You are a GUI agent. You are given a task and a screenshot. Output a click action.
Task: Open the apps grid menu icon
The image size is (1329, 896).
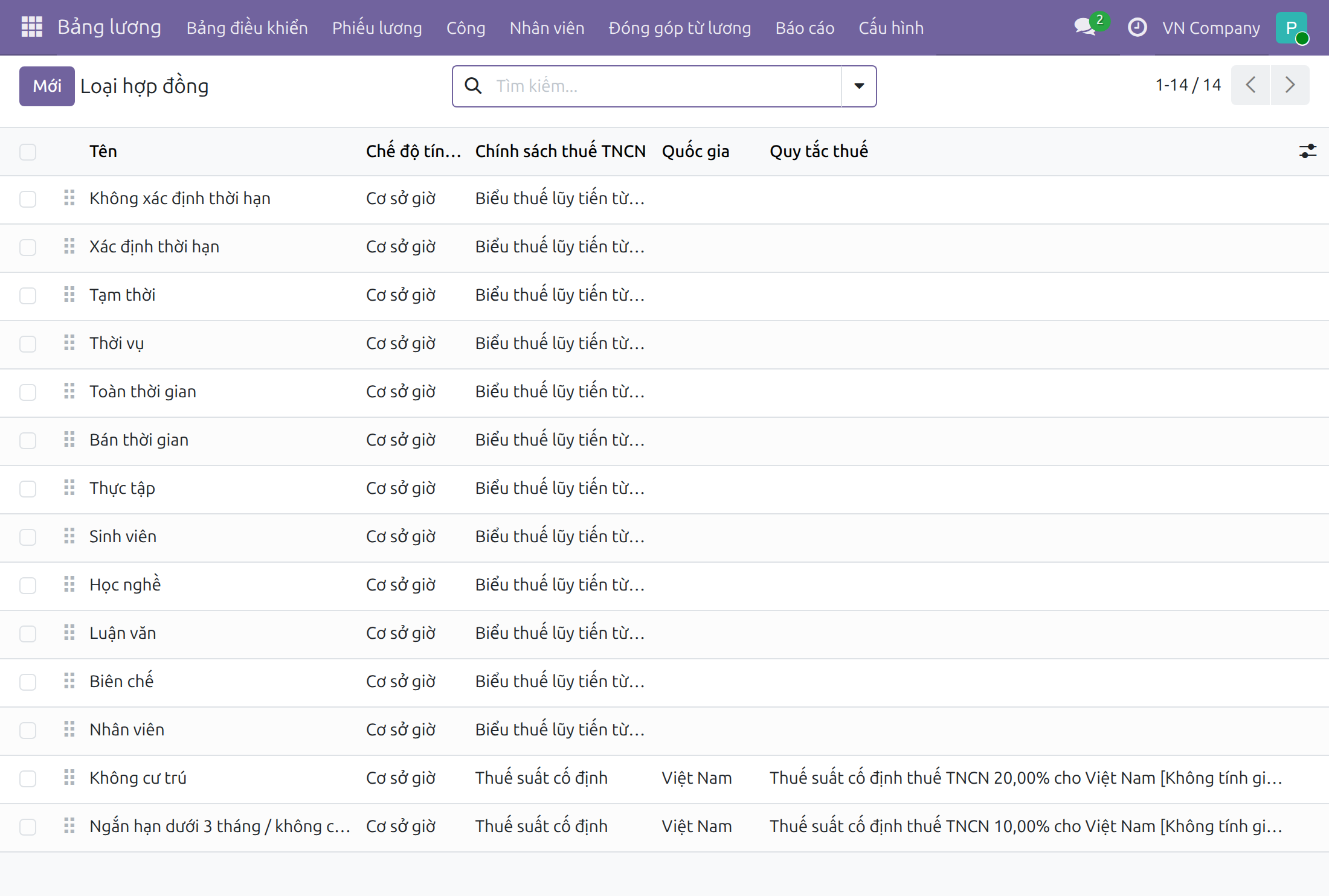[31, 27]
